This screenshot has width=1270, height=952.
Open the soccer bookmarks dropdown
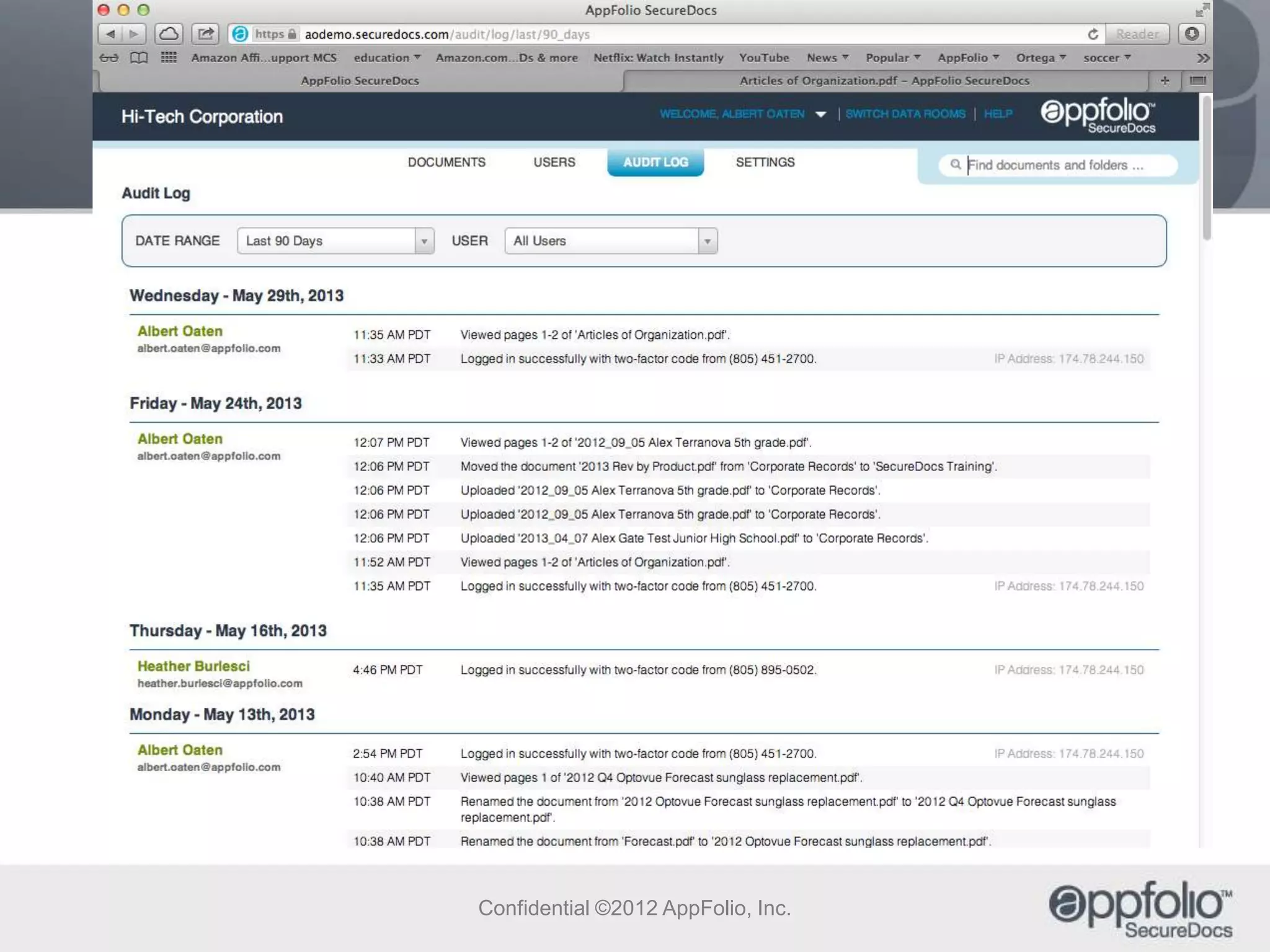[1107, 58]
